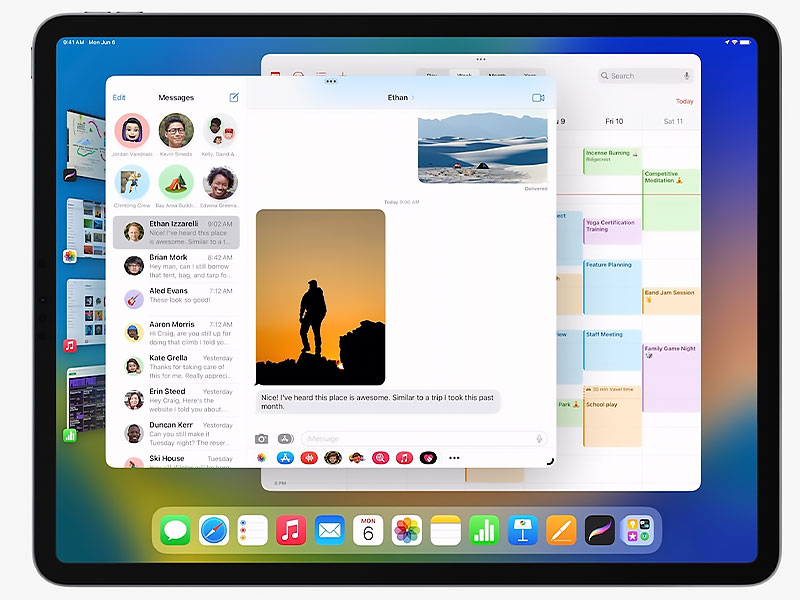Screen dimensions: 800x600
Task: Show more iMessage apps with ellipsis
Action: pyautogui.click(x=454, y=458)
